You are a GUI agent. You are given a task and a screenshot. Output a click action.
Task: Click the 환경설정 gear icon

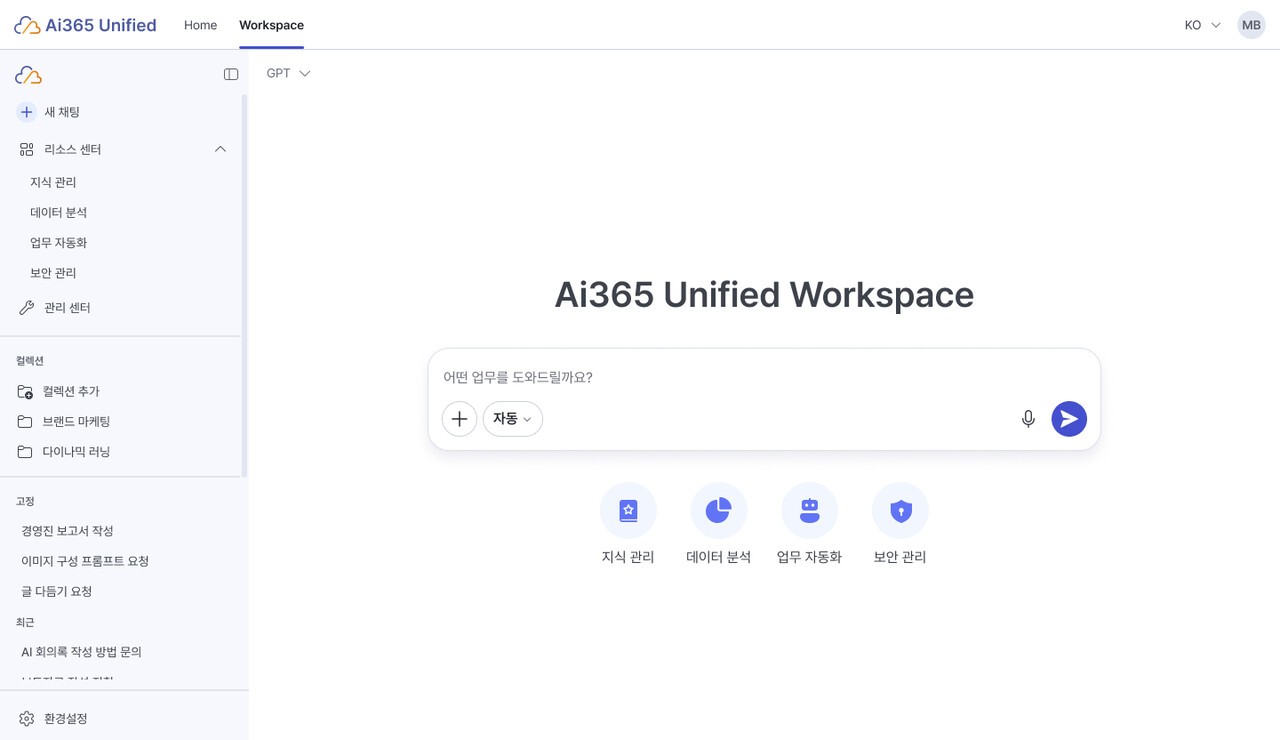tap(27, 718)
